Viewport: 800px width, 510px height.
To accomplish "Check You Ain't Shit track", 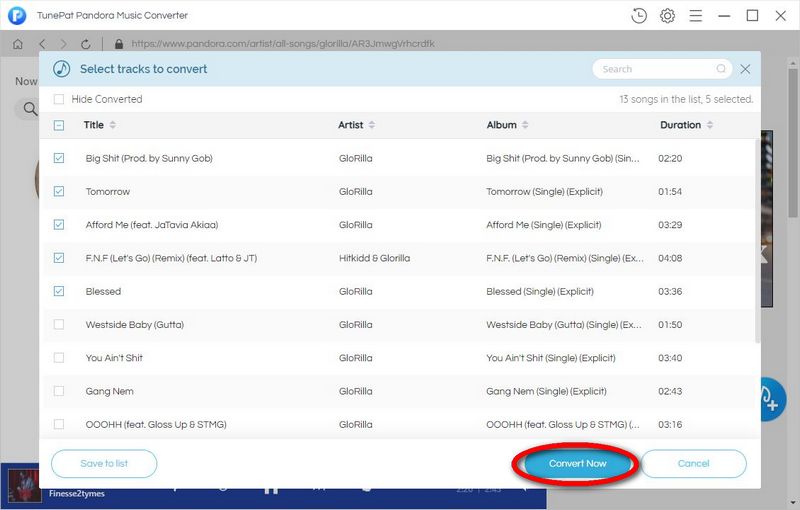I will tap(59, 358).
